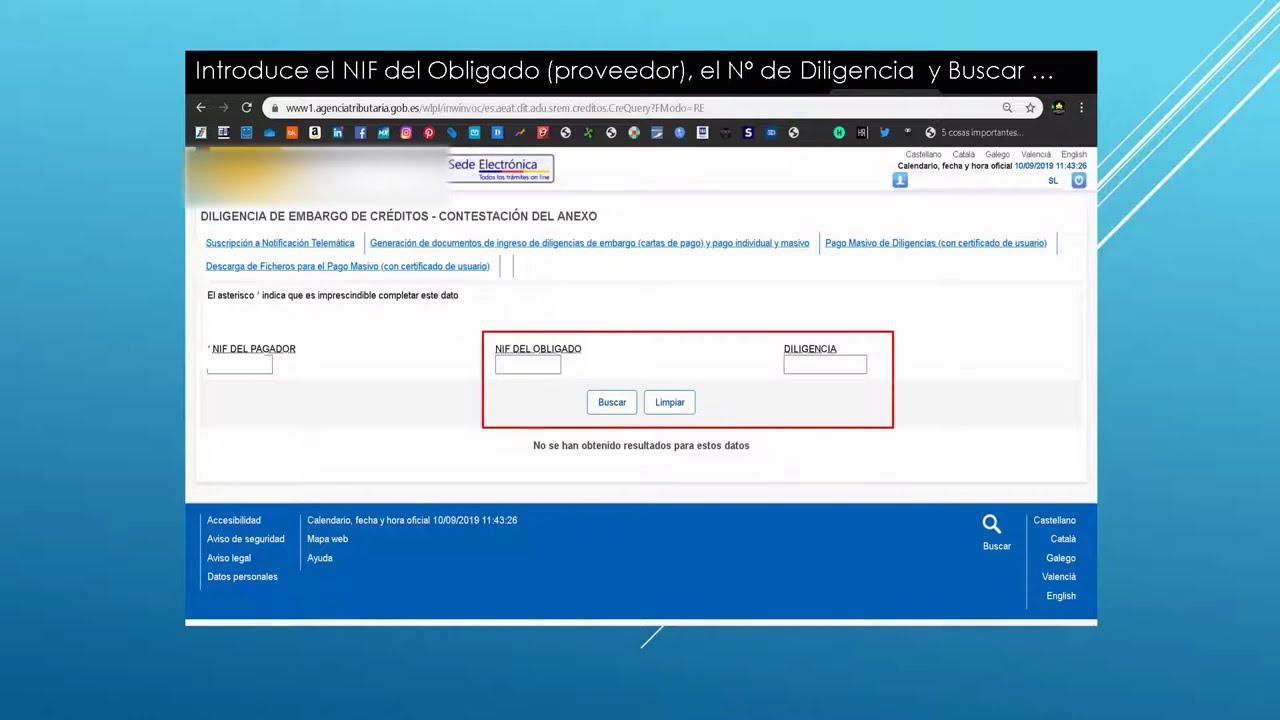Viewport: 1280px width, 720px height.
Task: Open the LinkedIn bookmark icon
Action: click(x=337, y=132)
